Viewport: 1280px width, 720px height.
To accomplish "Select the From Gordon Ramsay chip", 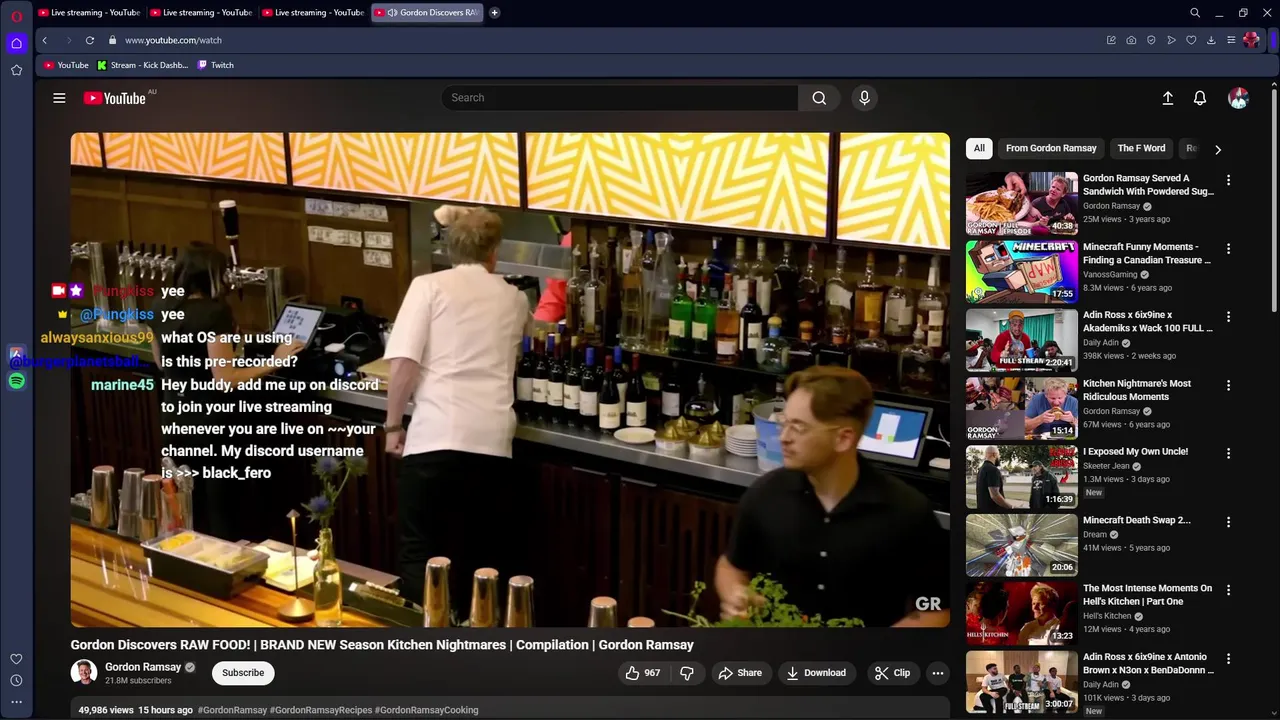I will pyautogui.click(x=1051, y=148).
